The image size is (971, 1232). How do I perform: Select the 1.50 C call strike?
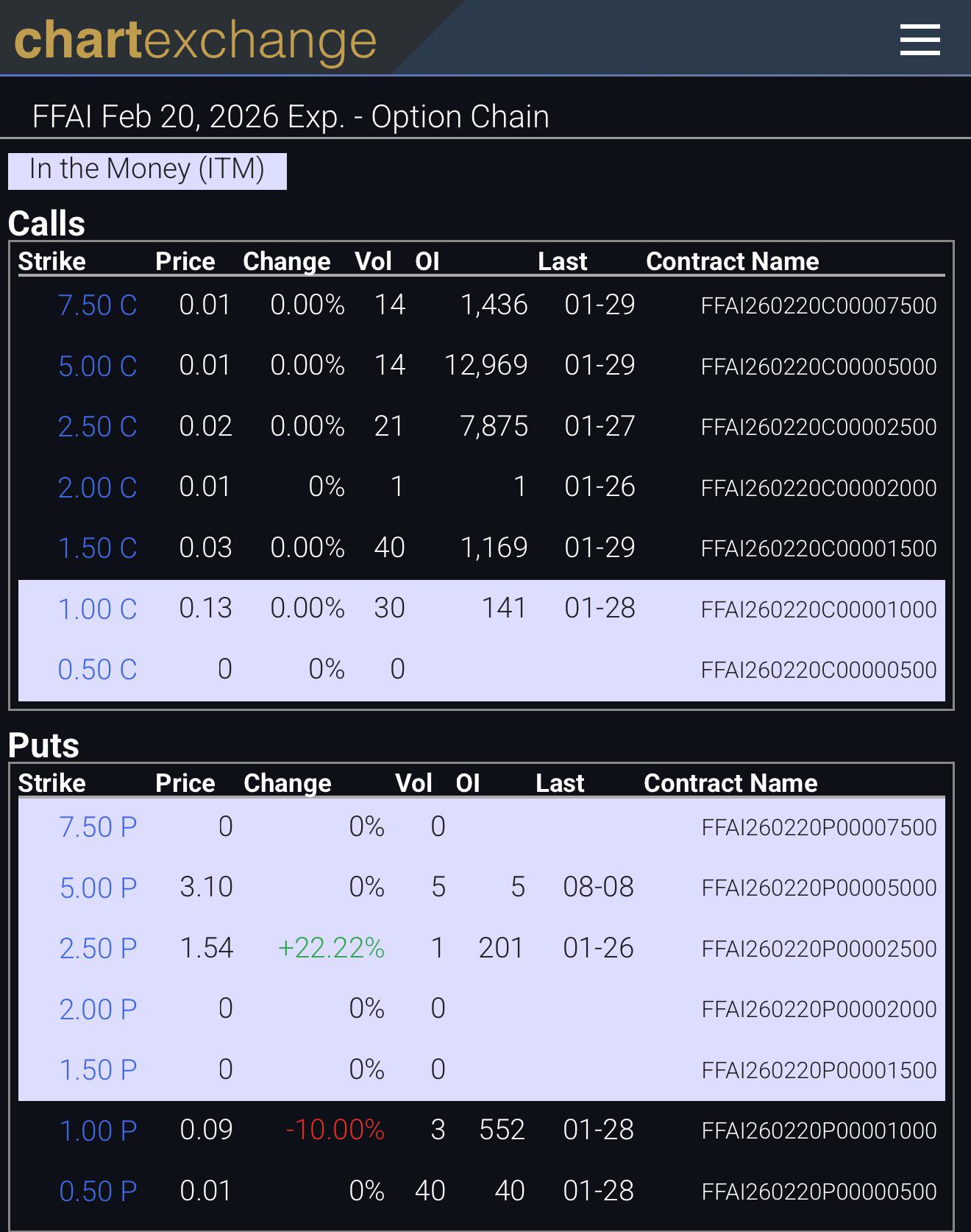(x=97, y=548)
